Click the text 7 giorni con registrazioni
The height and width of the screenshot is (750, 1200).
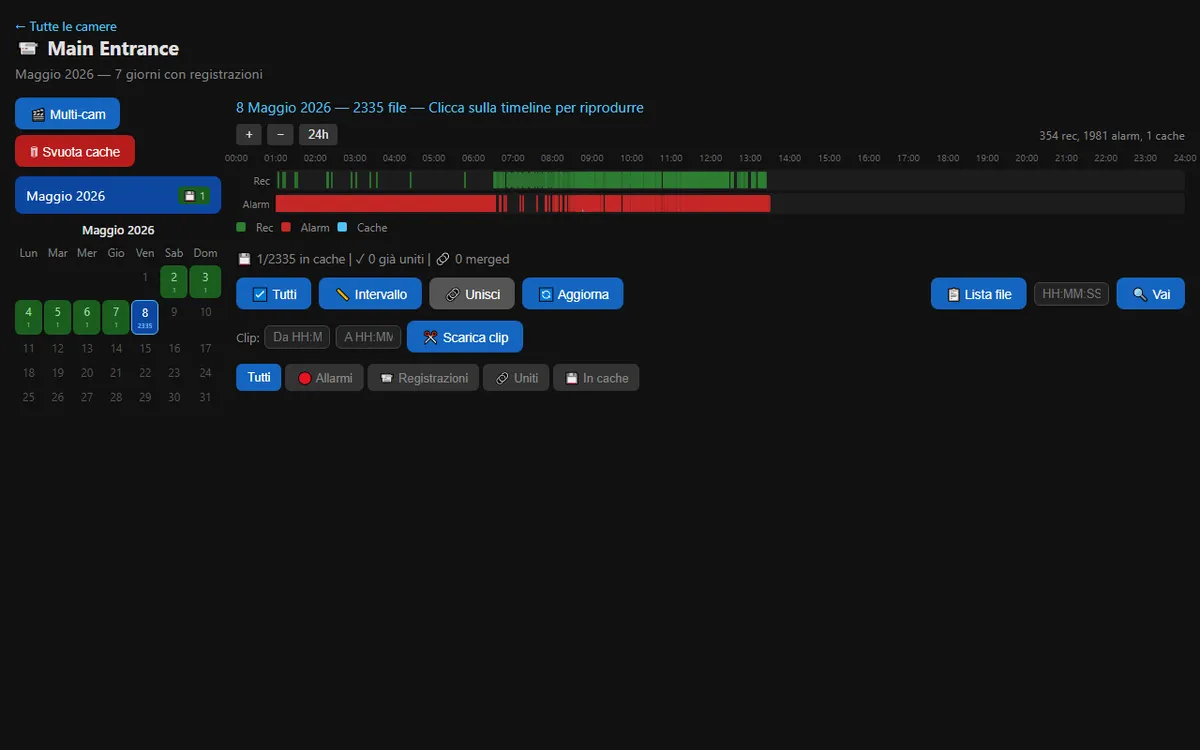pos(188,74)
